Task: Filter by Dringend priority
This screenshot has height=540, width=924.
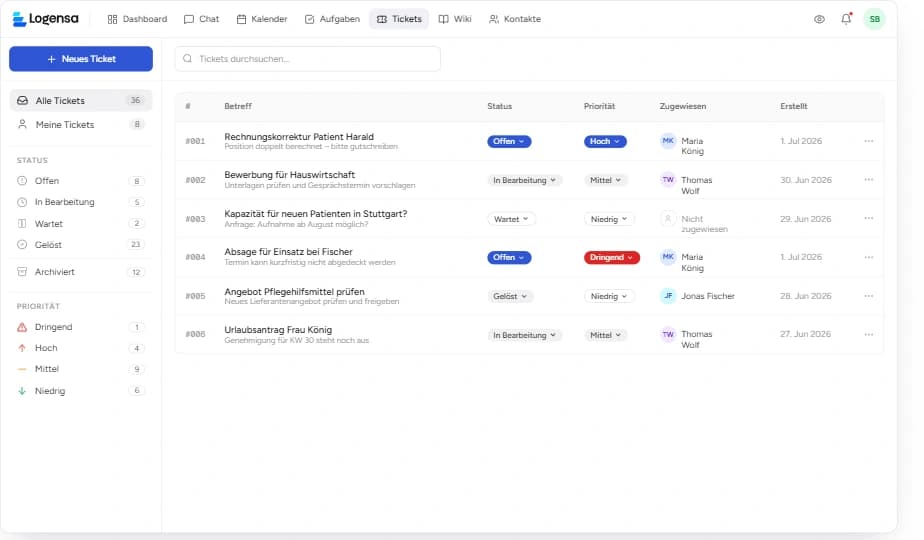Action: pyautogui.click(x=81, y=327)
